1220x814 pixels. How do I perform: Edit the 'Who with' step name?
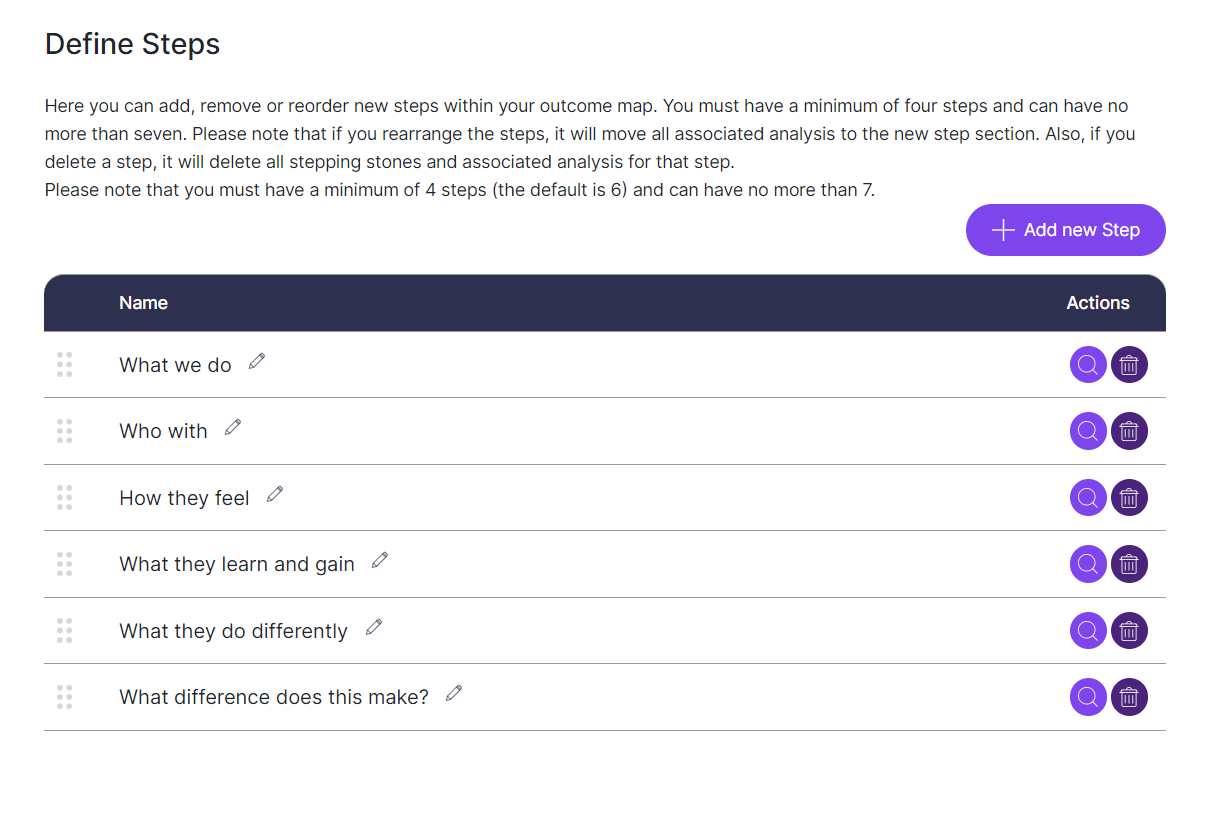[x=233, y=427]
